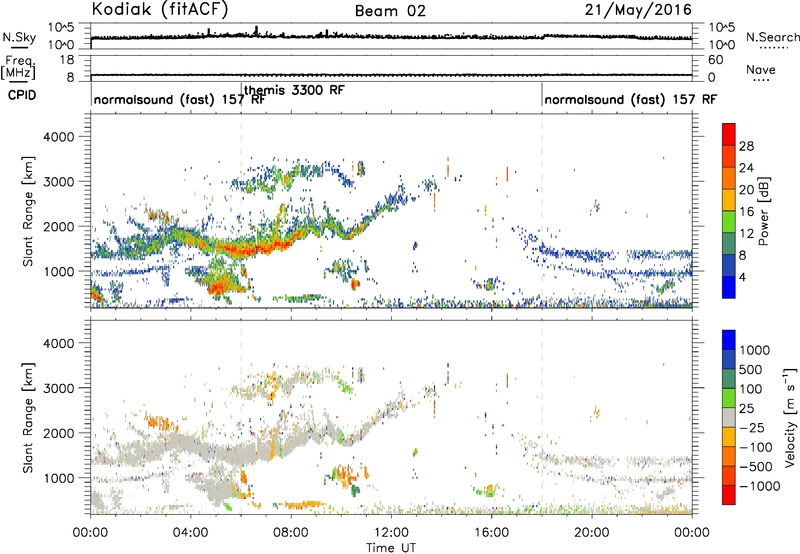The height and width of the screenshot is (554, 800).
Task: Click the 'Beam 02' label
Action: click(x=390, y=11)
